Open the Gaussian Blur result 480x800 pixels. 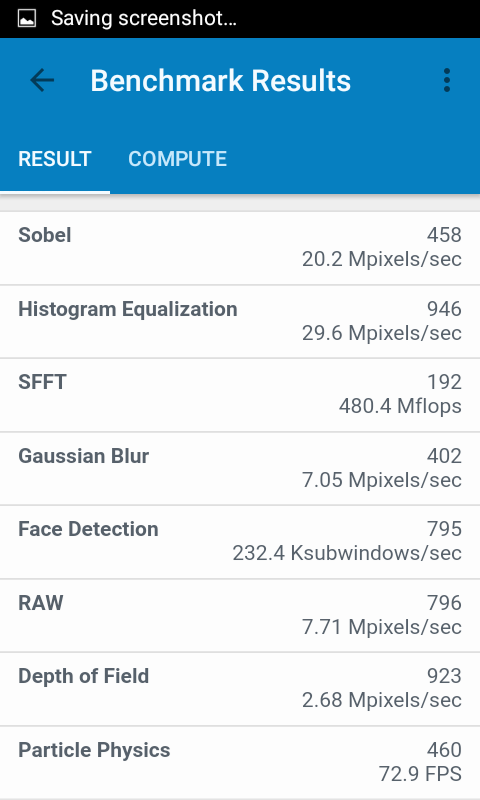click(x=240, y=468)
